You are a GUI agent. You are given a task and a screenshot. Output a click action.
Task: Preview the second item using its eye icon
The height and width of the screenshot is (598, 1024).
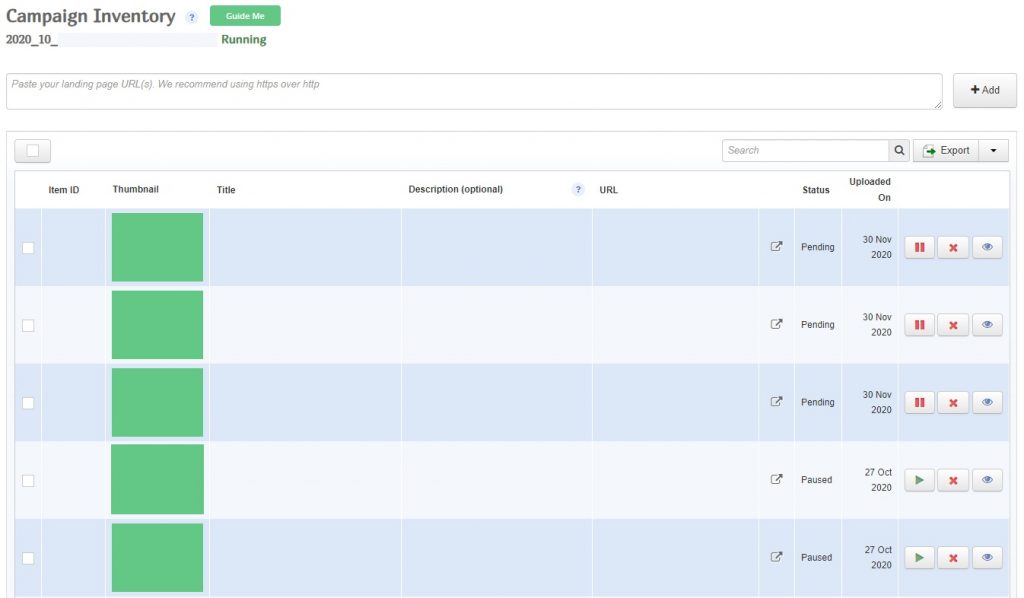[x=987, y=325]
